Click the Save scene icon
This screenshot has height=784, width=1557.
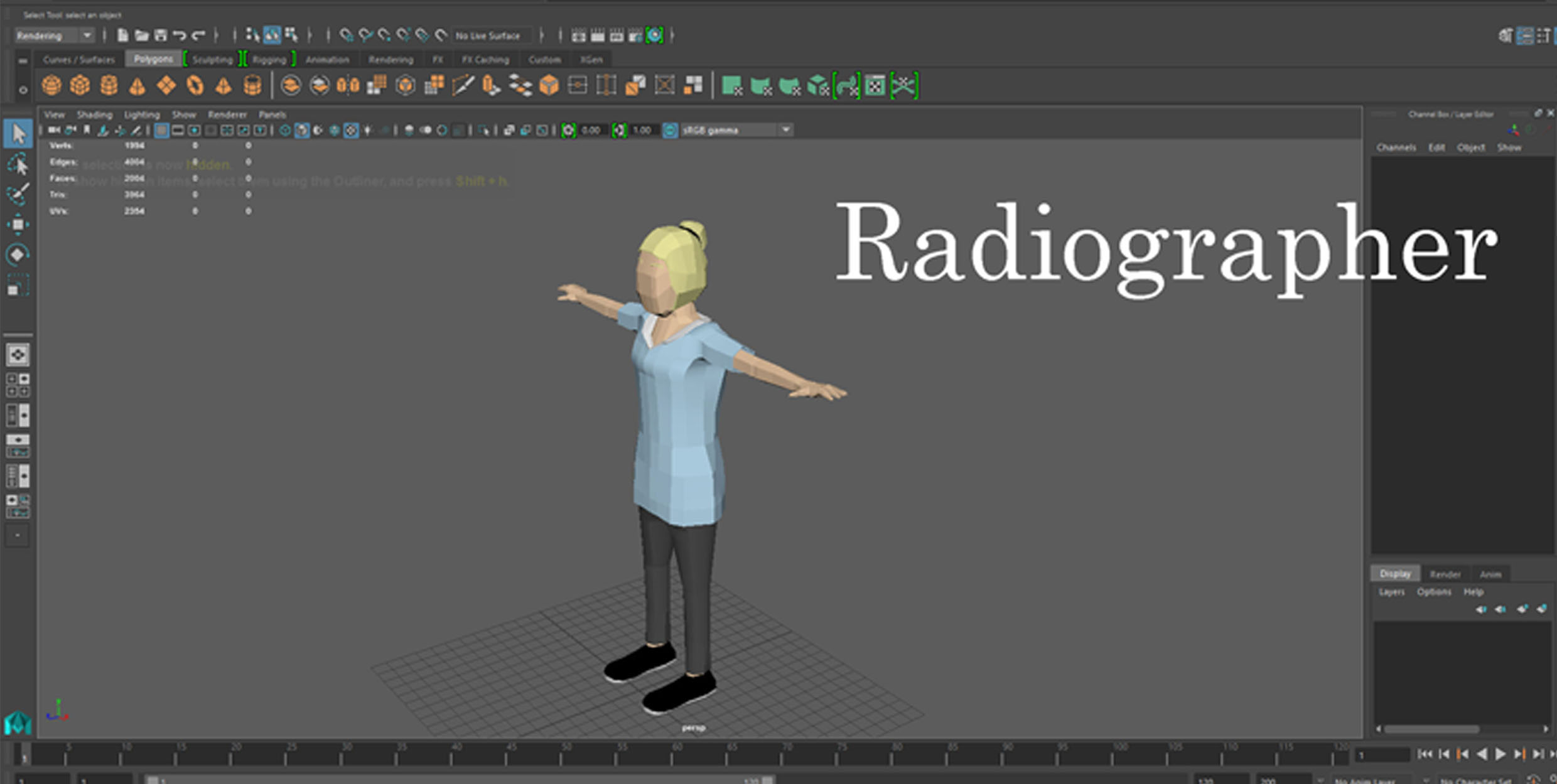[x=161, y=35]
